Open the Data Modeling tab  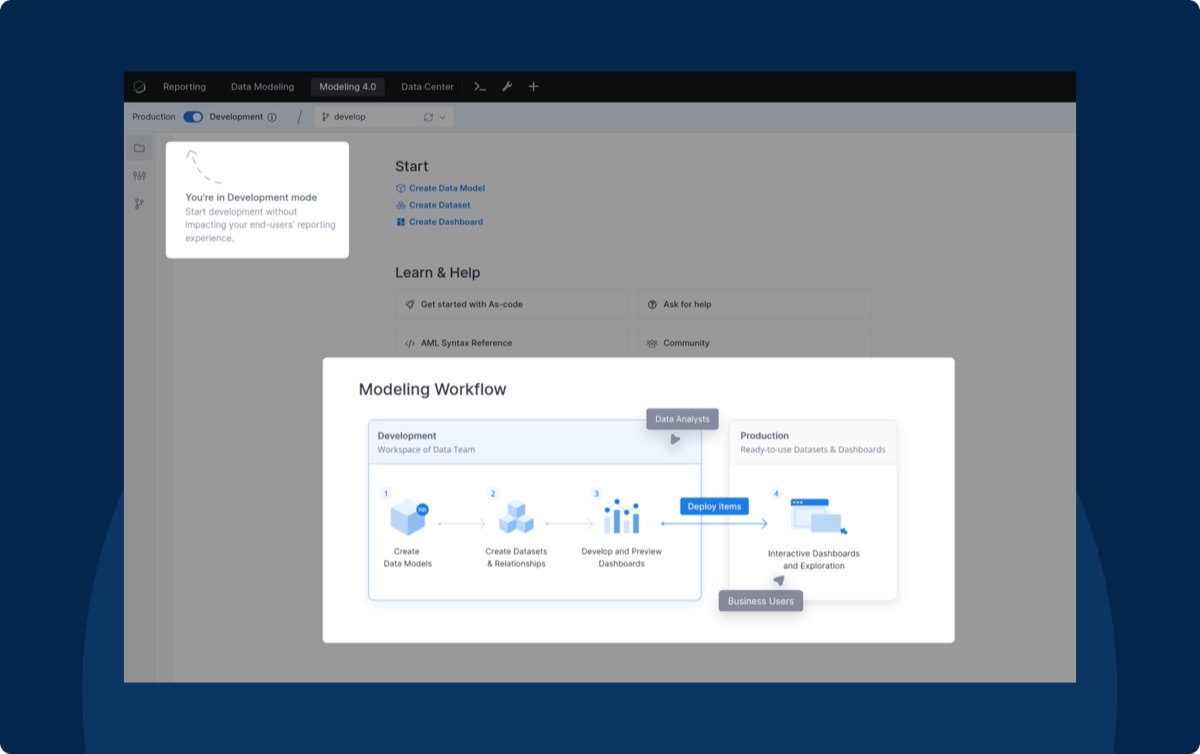(262, 87)
